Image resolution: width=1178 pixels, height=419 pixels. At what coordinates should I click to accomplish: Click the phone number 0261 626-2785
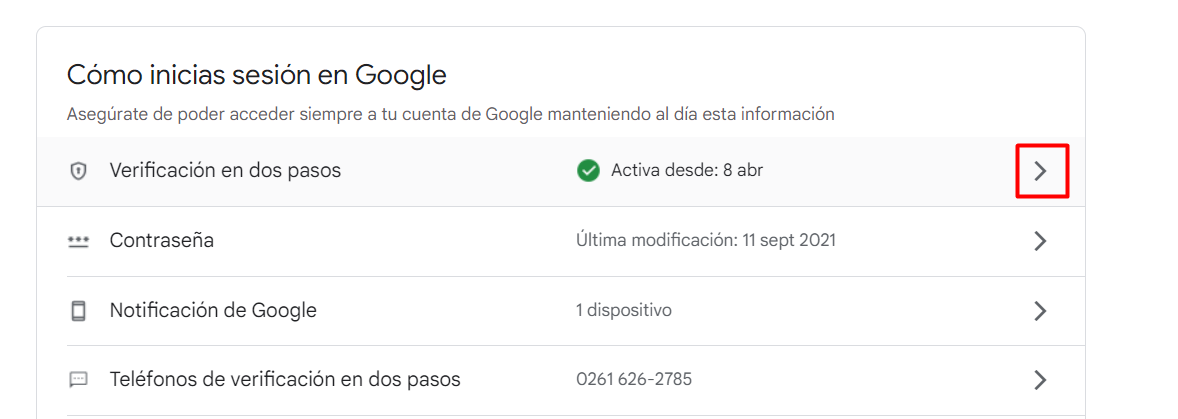(x=634, y=380)
